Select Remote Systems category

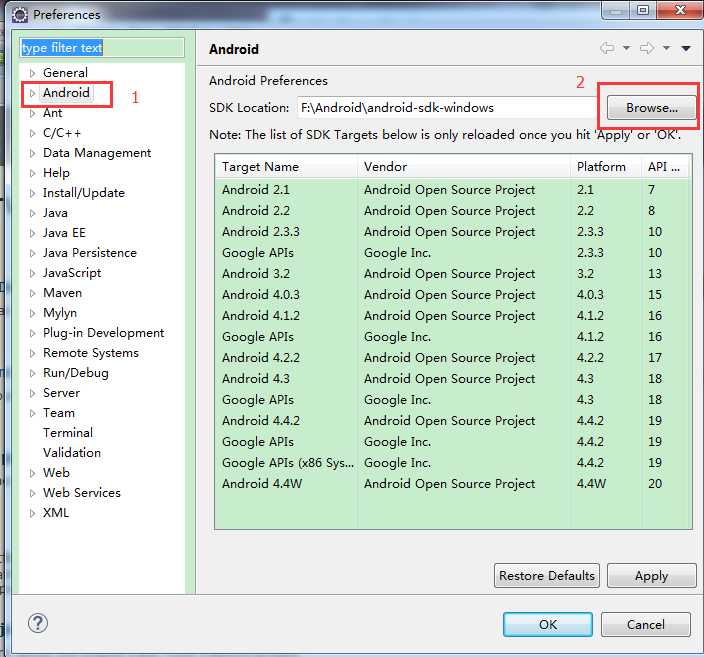tap(91, 353)
